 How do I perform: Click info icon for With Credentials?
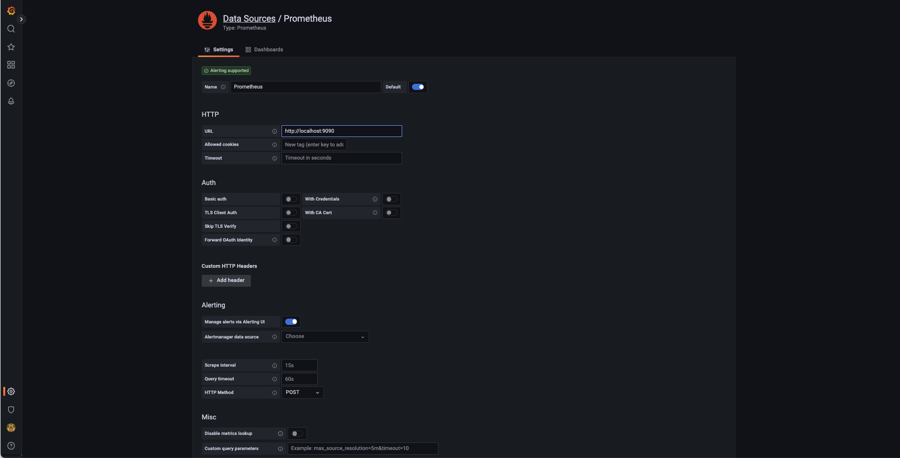375,199
